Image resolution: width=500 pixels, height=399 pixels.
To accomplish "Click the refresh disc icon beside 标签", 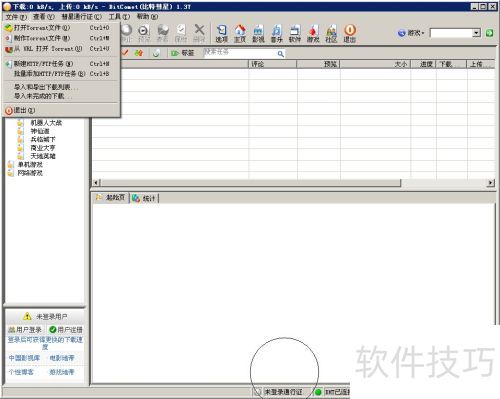I will pos(156,53).
